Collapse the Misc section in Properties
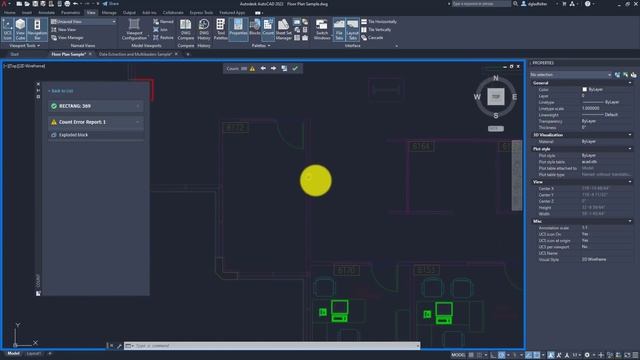Image resolution: width=640 pixels, height=360 pixels. click(x=630, y=221)
